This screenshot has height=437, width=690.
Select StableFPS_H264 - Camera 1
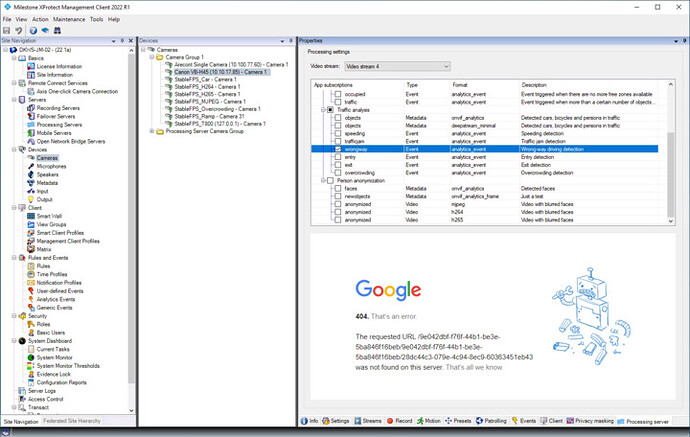pyautogui.click(x=205, y=86)
